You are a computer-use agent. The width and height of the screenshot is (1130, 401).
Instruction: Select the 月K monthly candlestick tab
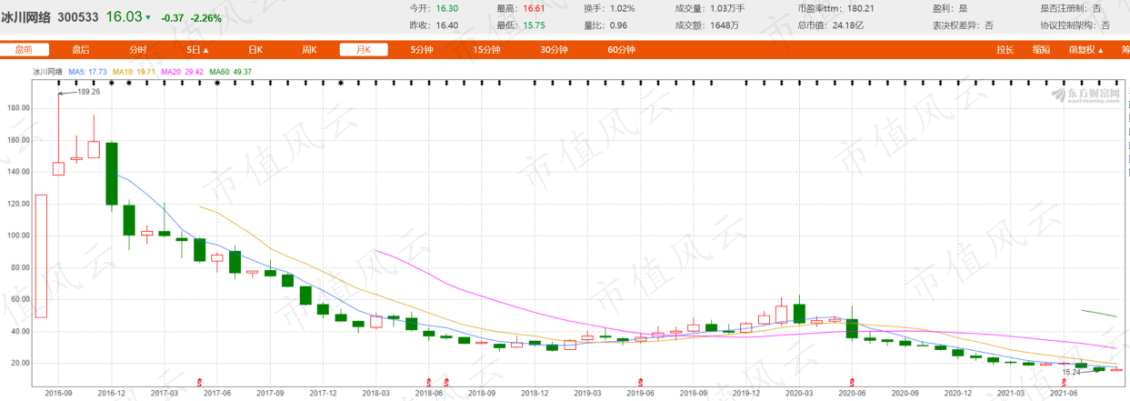click(364, 50)
